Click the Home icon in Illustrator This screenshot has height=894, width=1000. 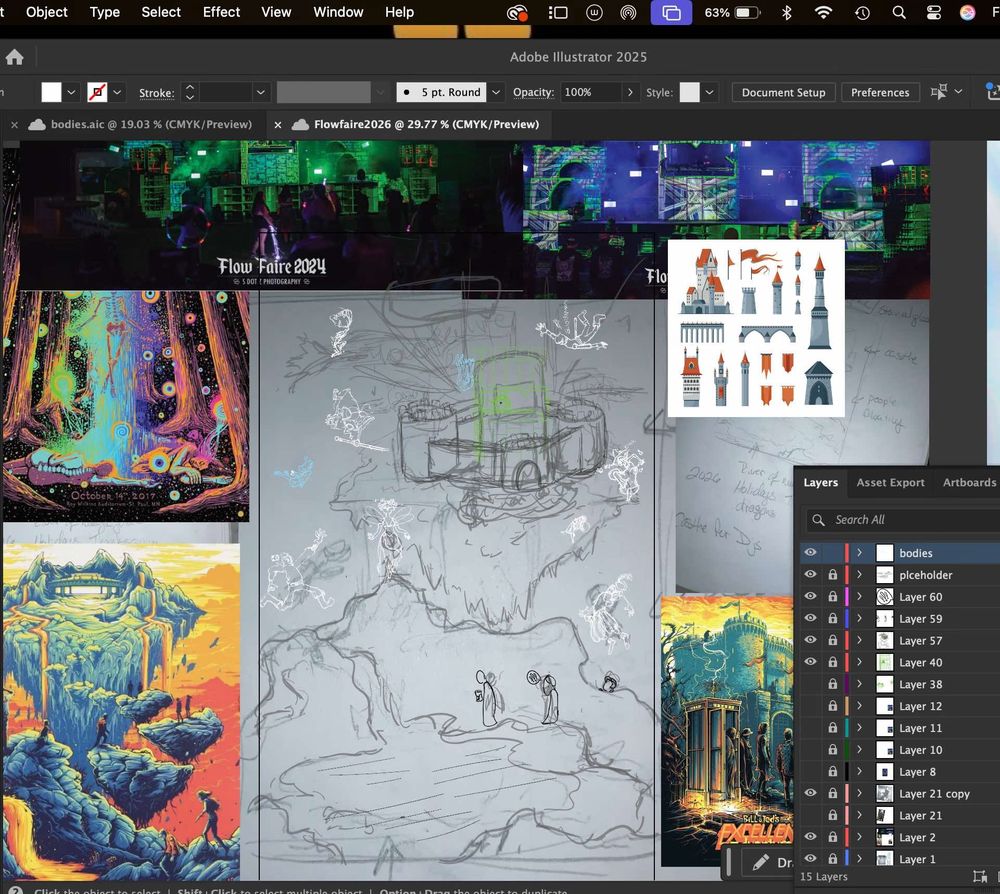point(14,57)
